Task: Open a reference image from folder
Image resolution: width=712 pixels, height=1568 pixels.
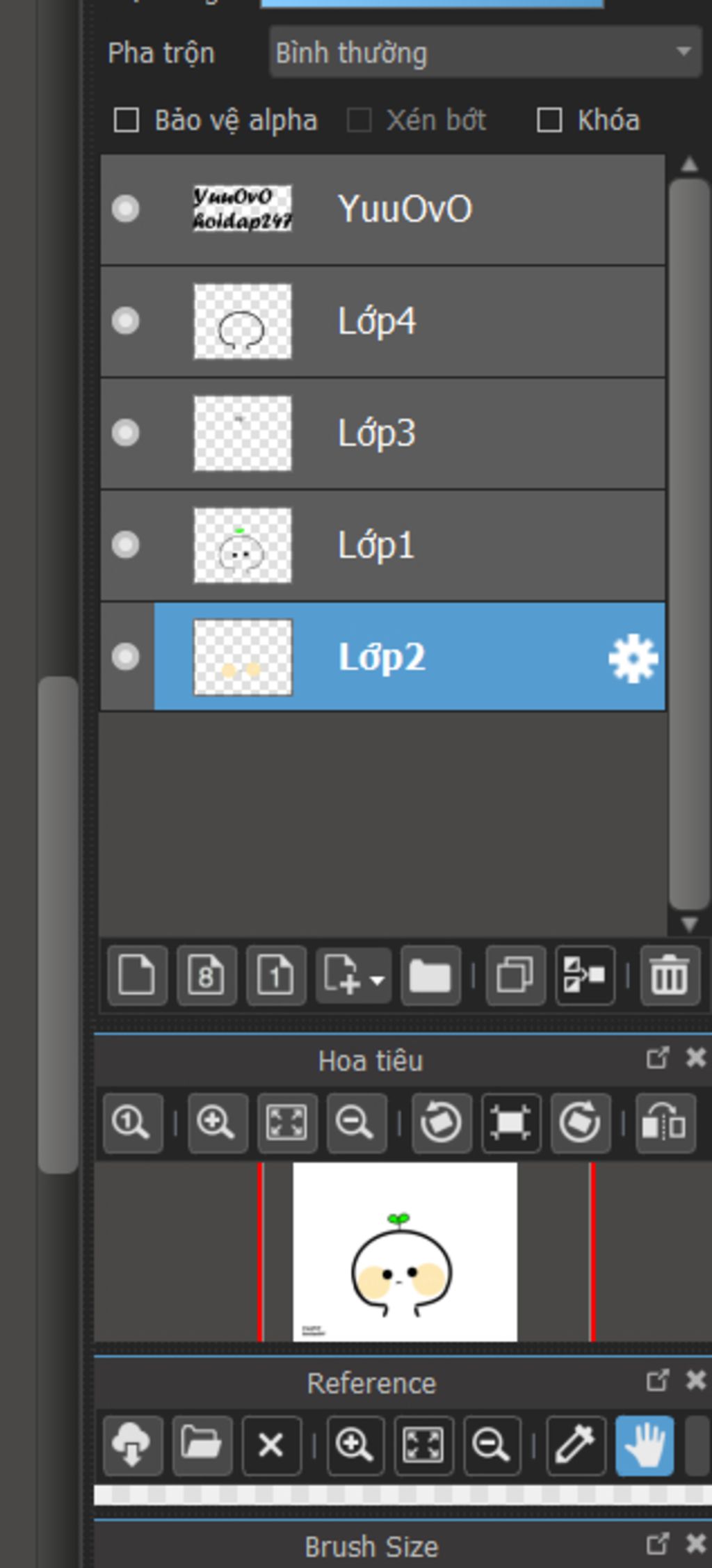Action: 202,1446
